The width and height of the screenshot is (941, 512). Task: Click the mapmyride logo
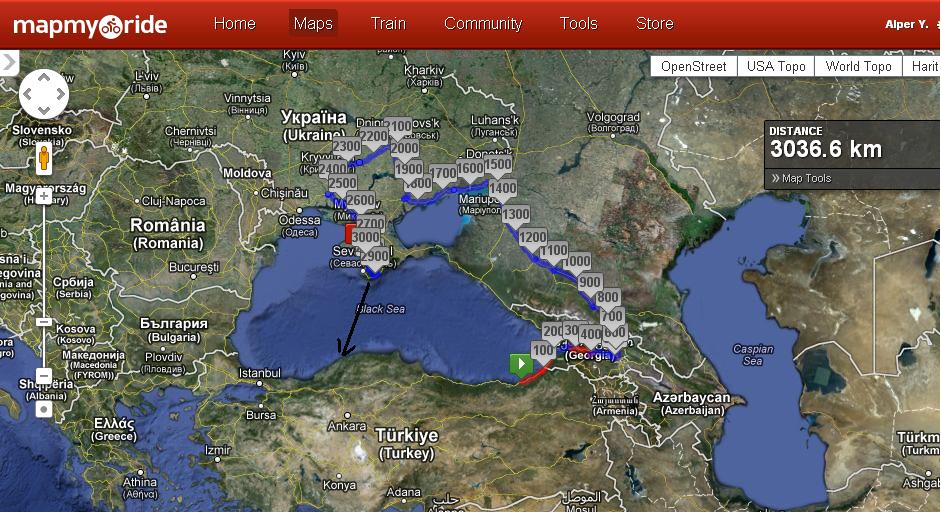pyautogui.click(x=90, y=25)
